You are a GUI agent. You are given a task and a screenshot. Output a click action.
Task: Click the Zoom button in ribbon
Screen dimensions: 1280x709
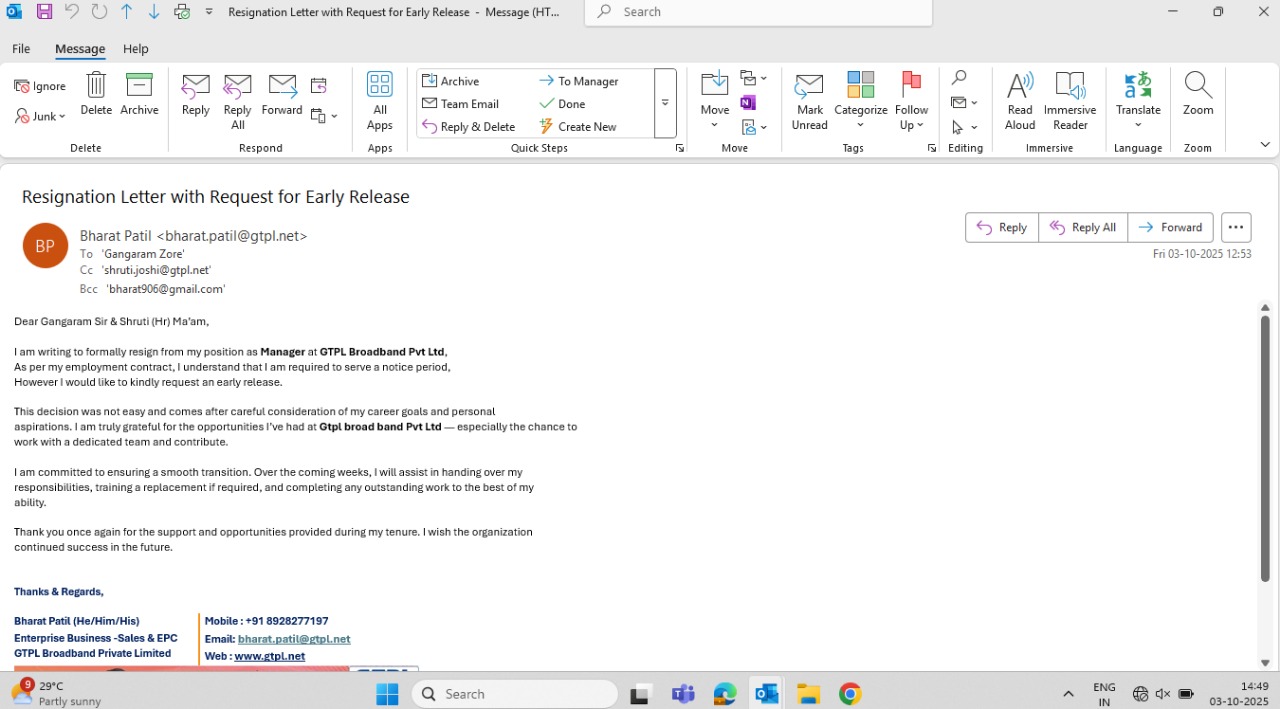pos(1198,95)
